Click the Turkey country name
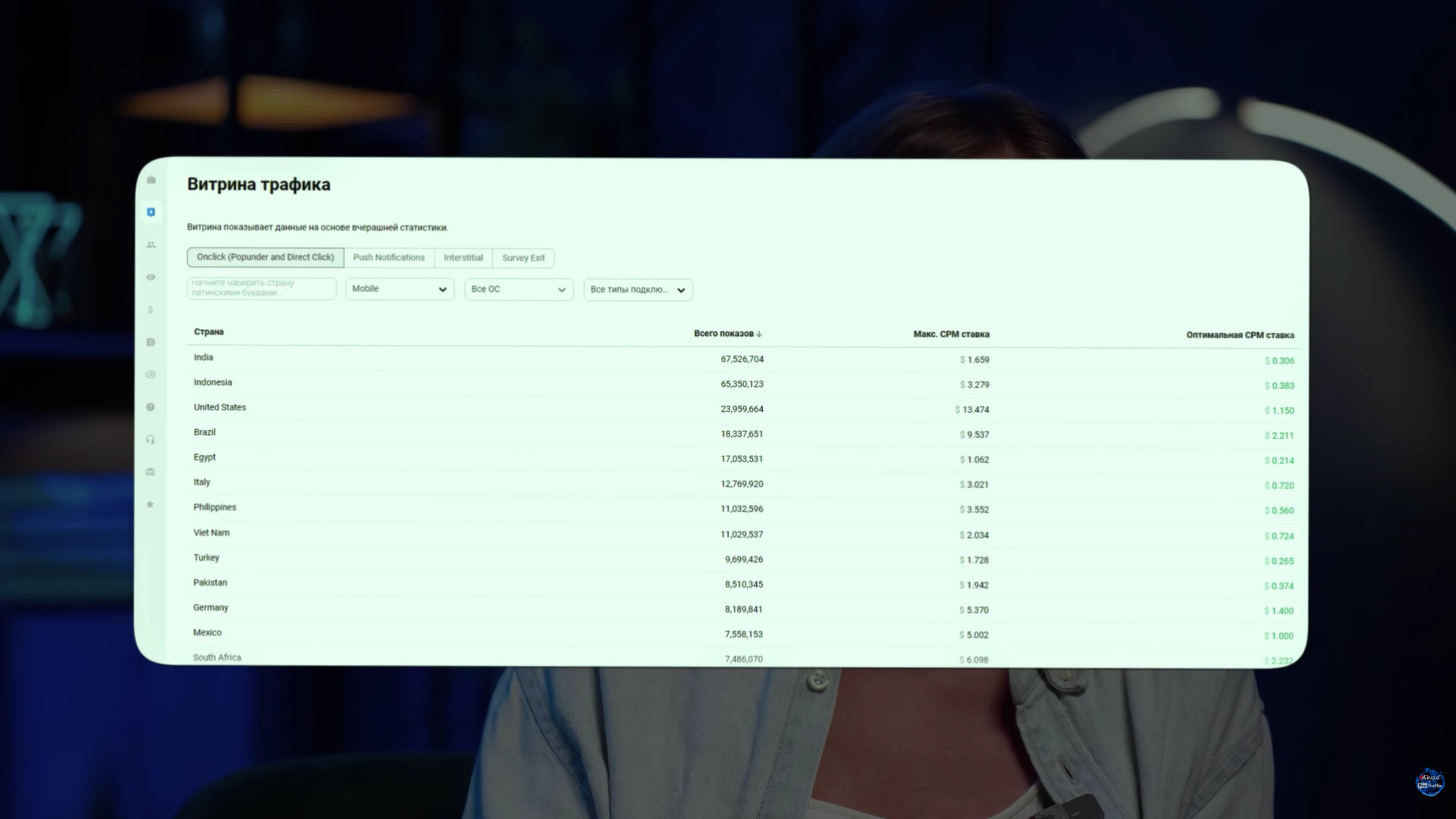1456x819 pixels. (x=206, y=557)
